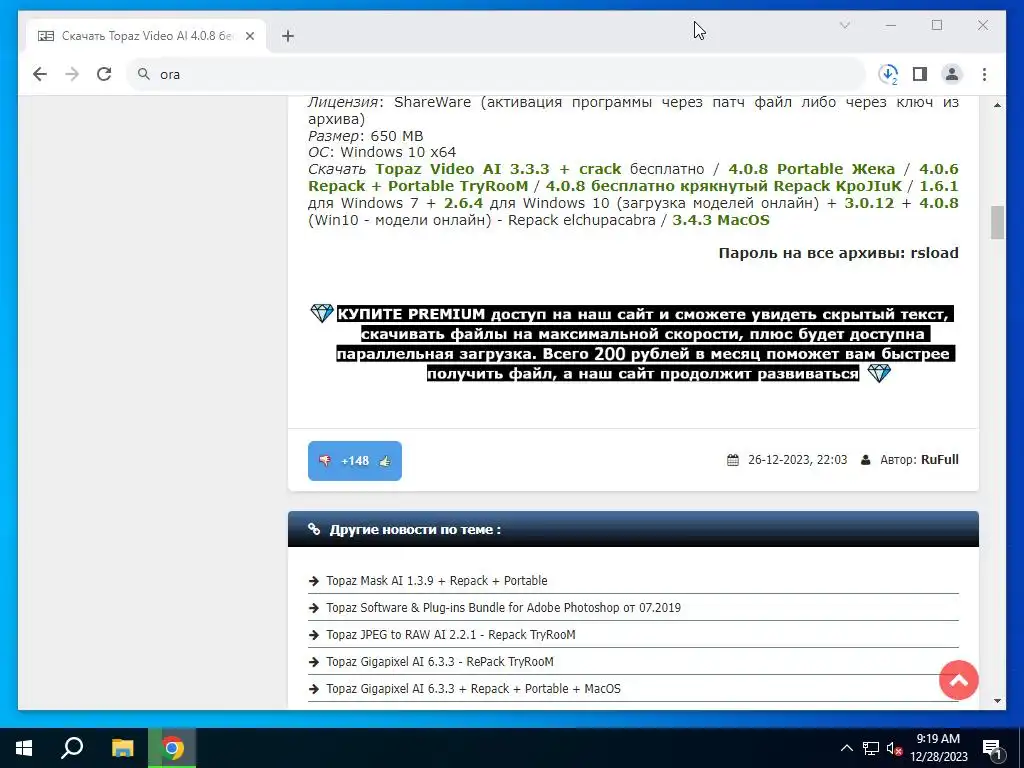Show hidden system tray icons
1024x768 pixels.
point(846,748)
